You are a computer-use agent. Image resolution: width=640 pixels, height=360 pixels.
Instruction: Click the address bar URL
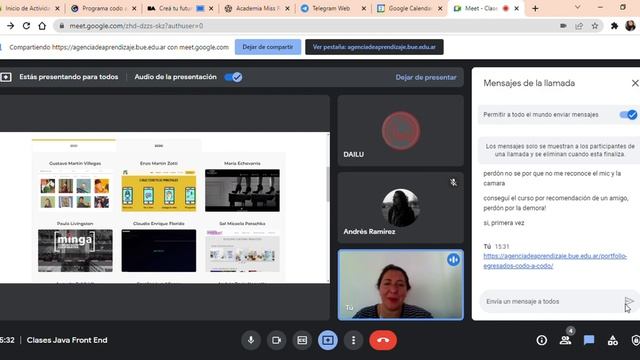[136, 26]
